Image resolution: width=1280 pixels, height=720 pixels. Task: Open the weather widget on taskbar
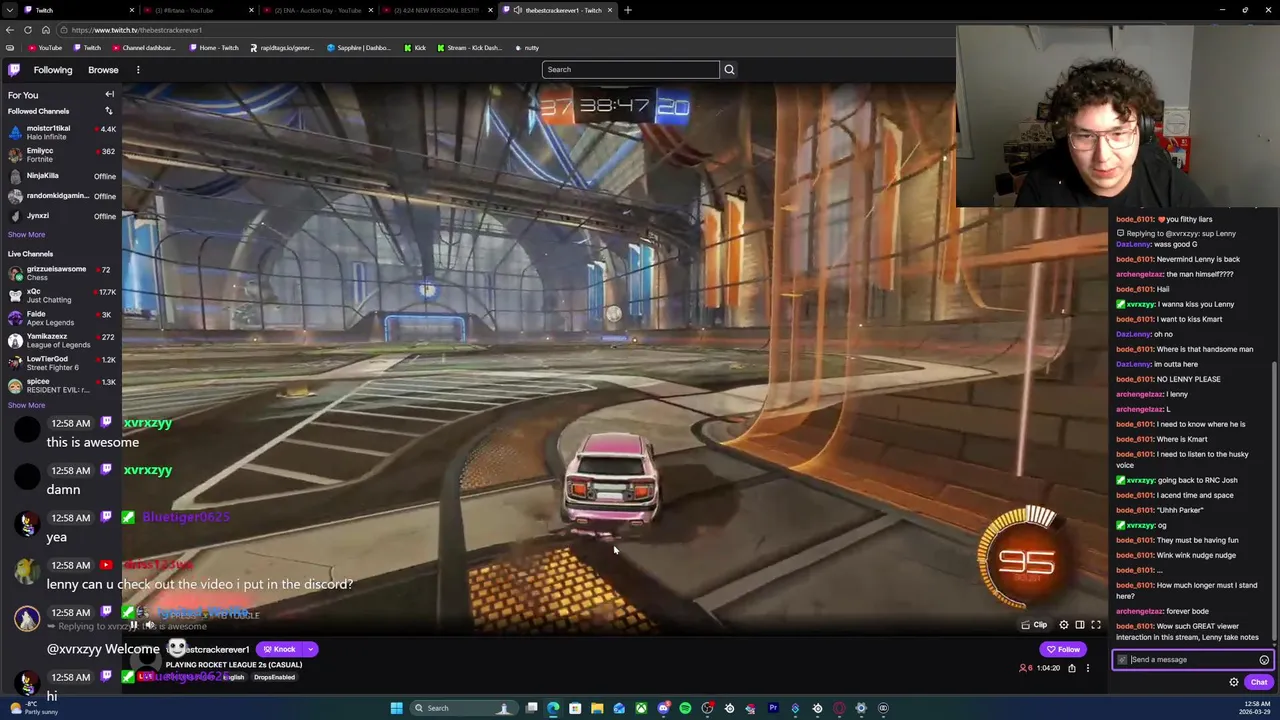pos(35,708)
